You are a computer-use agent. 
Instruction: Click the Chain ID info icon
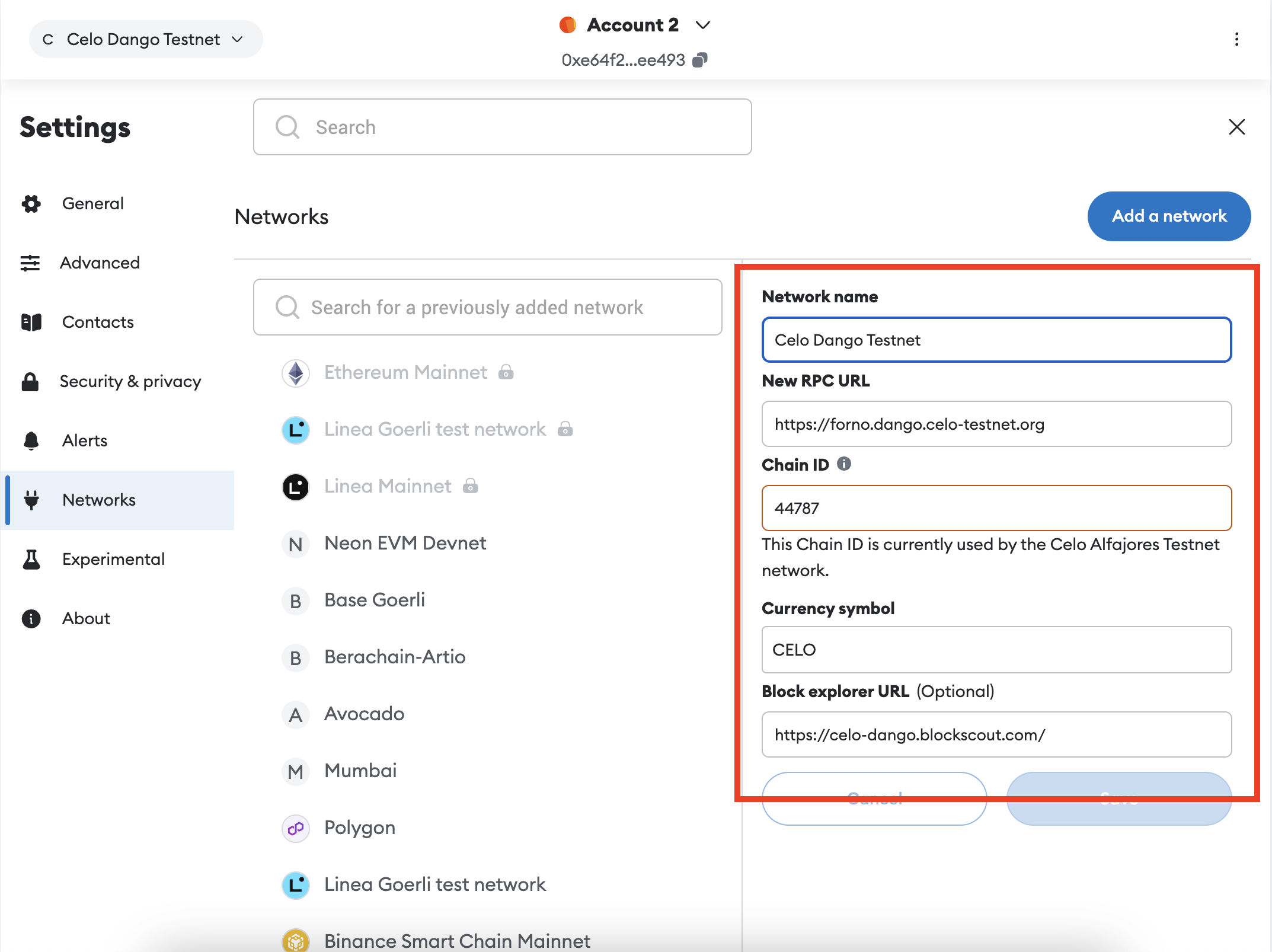point(844,464)
